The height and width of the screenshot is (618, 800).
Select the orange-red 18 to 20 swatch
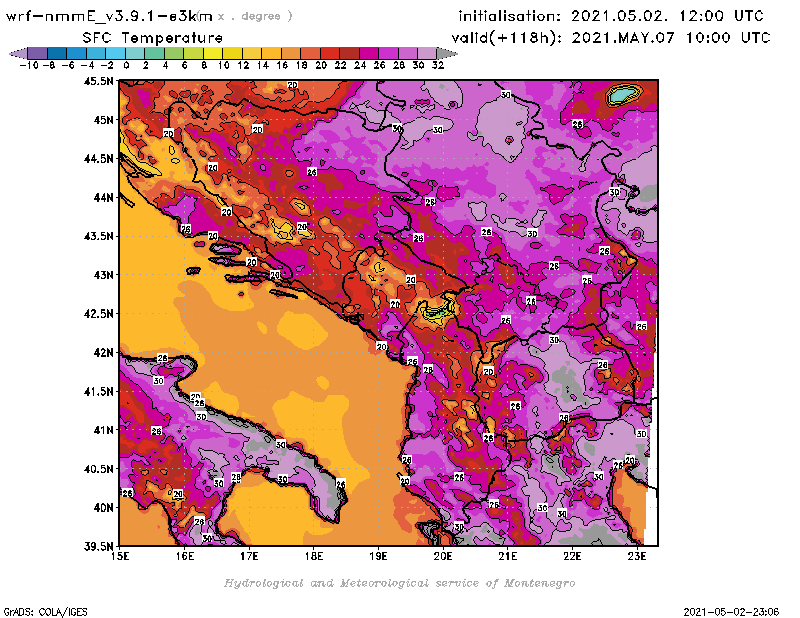(x=310, y=53)
